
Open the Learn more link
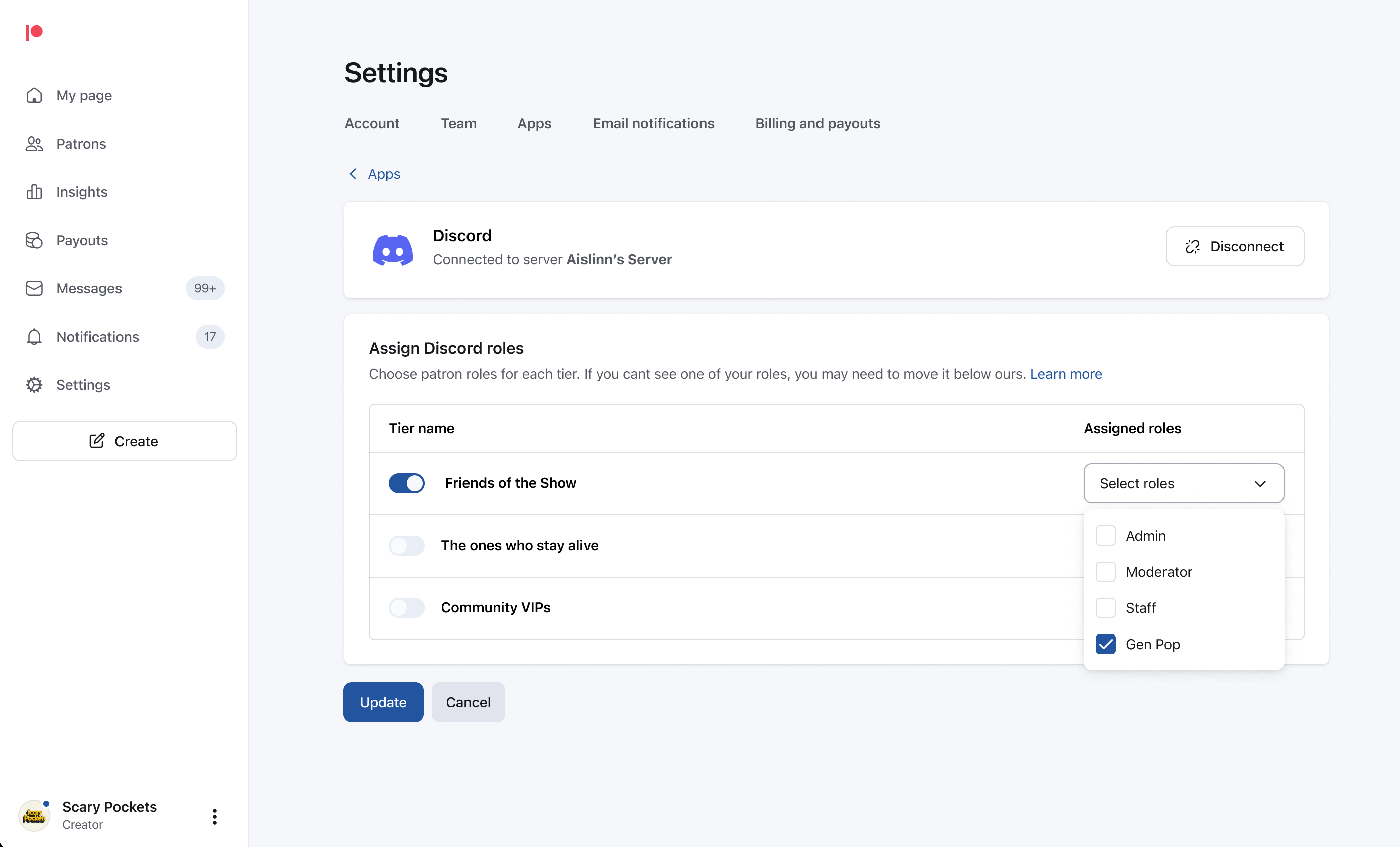coord(1066,374)
